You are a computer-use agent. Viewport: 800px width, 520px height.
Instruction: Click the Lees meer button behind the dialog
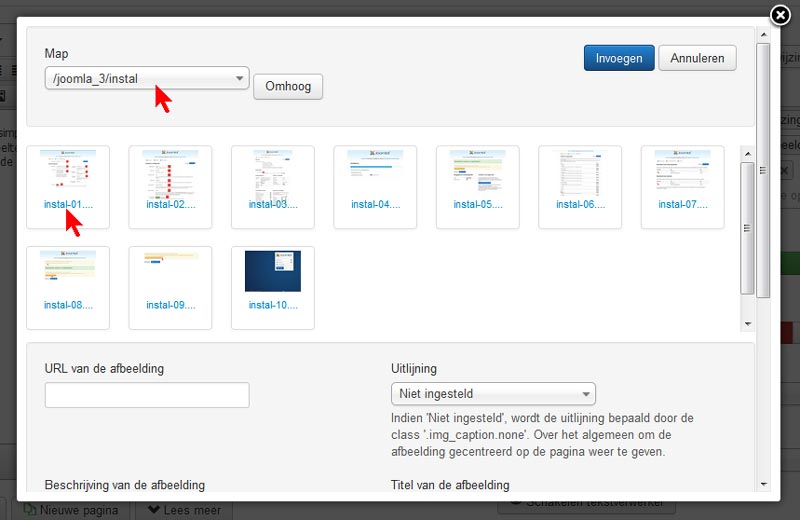tap(184, 510)
